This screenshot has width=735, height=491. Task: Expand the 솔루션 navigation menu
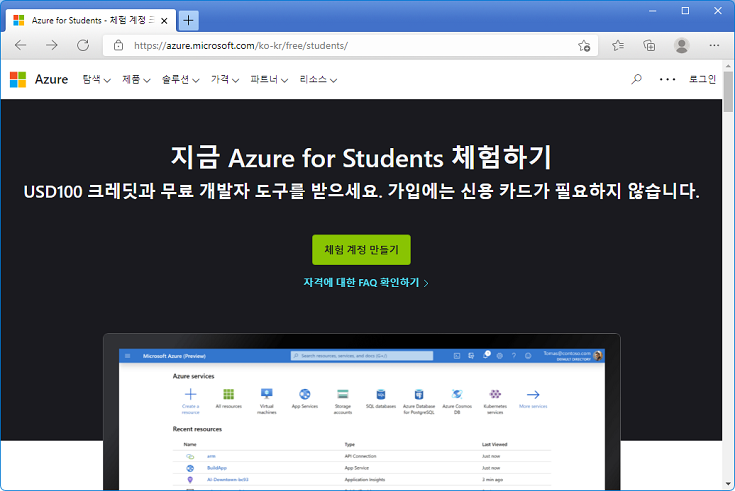[x=180, y=79]
